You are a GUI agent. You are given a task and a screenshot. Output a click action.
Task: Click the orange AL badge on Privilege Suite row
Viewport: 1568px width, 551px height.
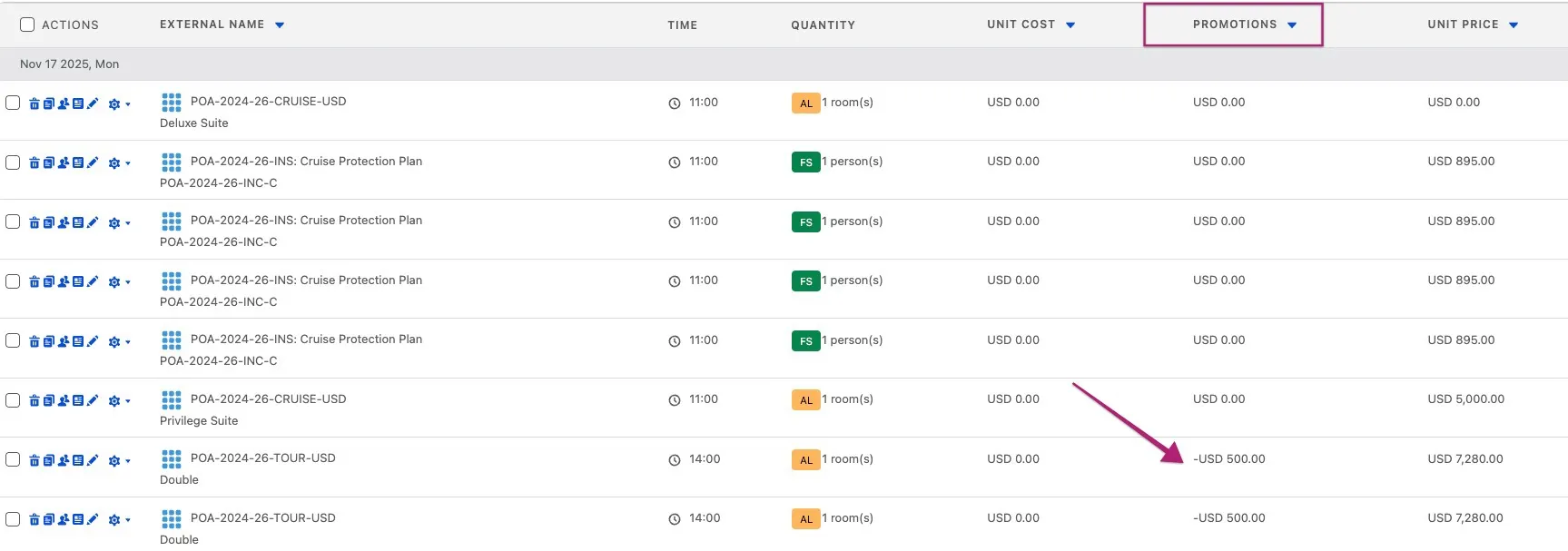(805, 400)
